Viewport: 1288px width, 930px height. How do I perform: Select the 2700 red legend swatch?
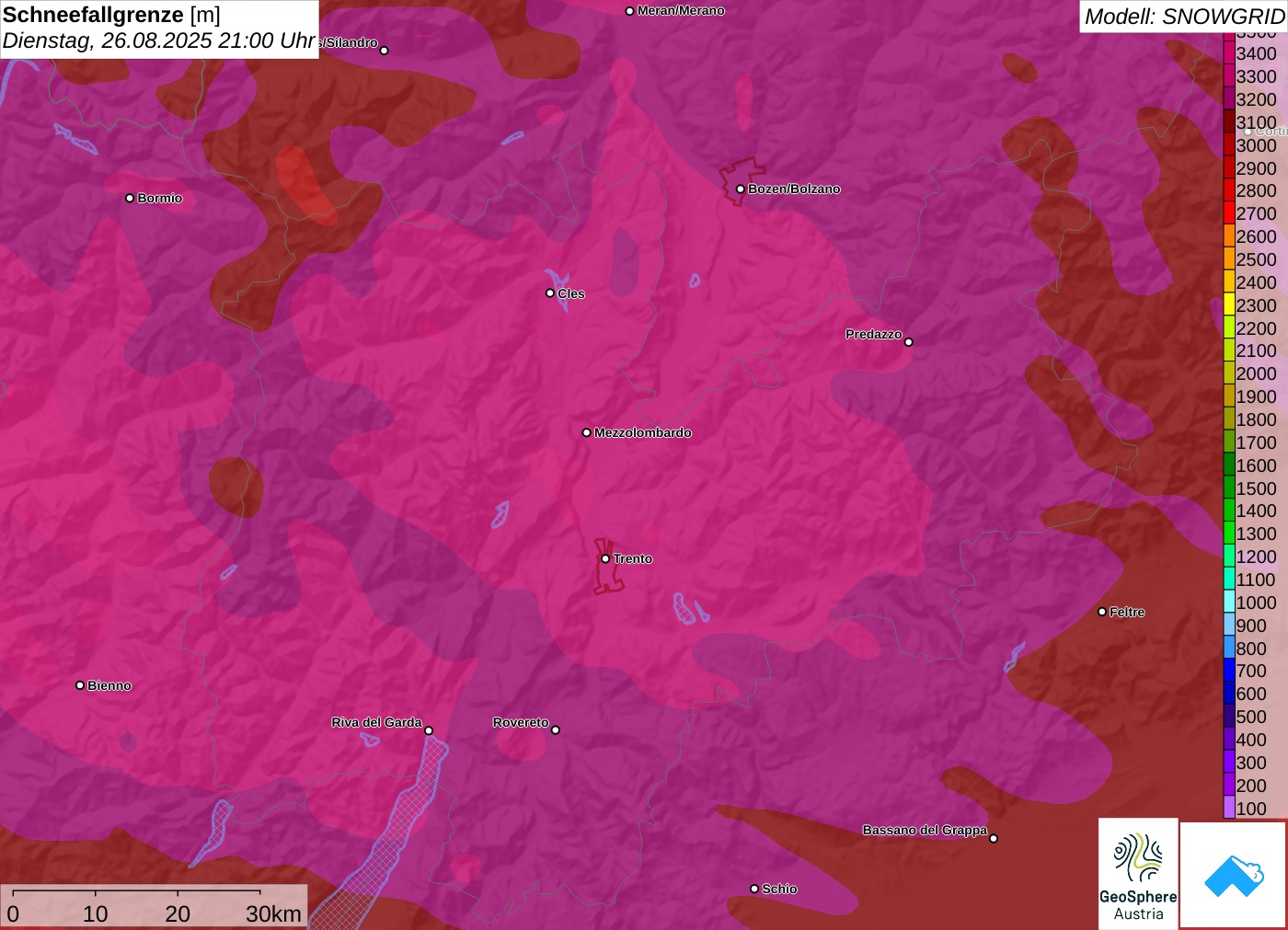pos(1229,213)
